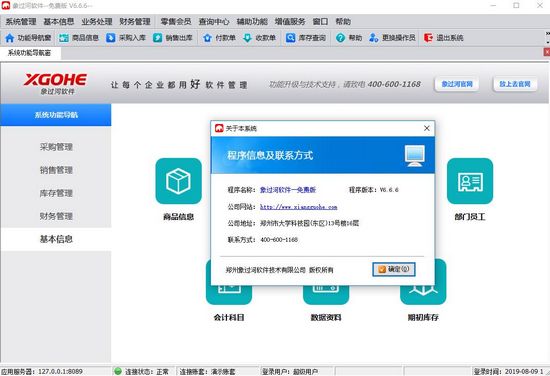Select 财务管理 in sidebar

56,216
